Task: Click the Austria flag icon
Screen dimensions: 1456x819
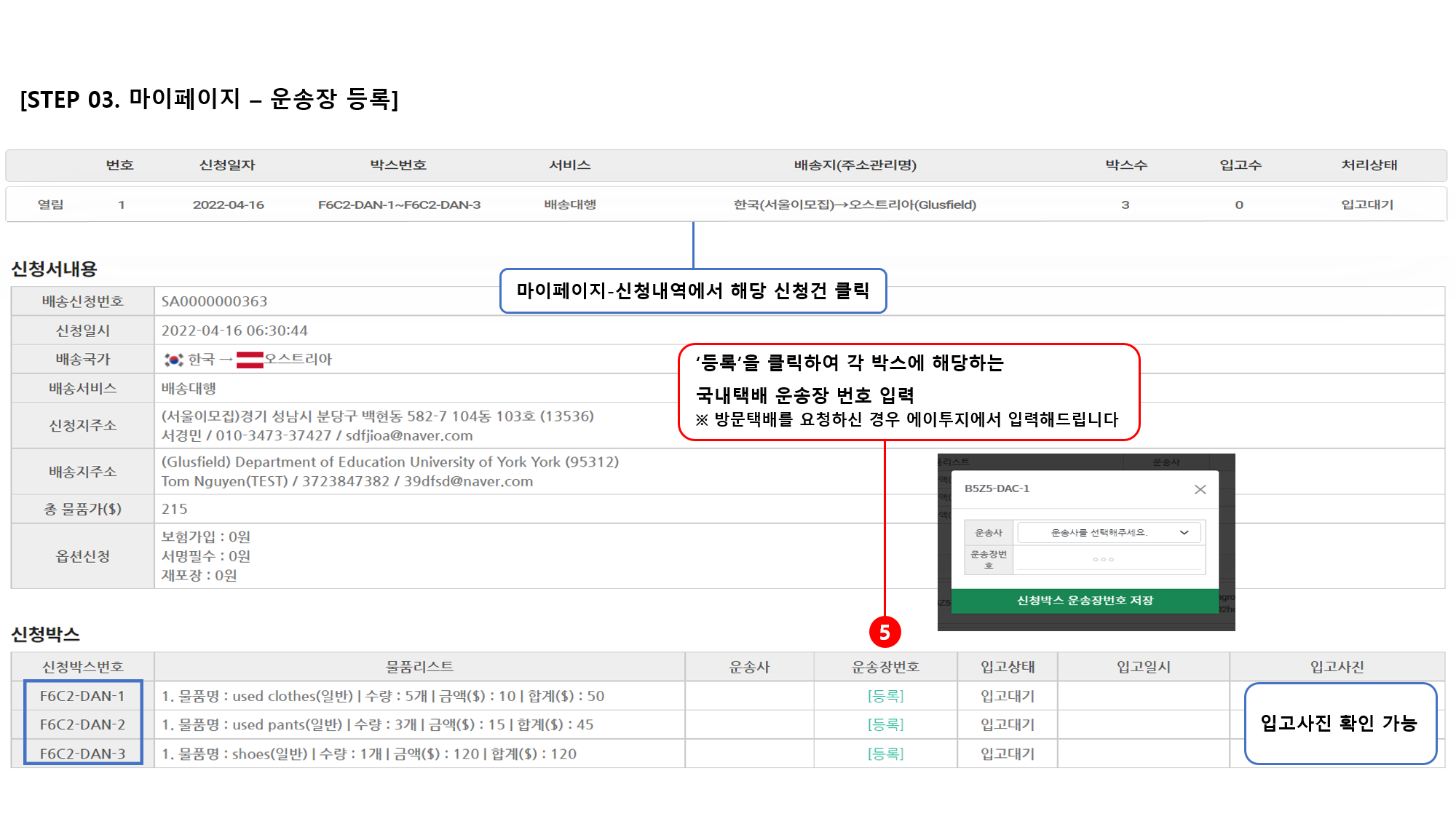Action: pos(250,360)
